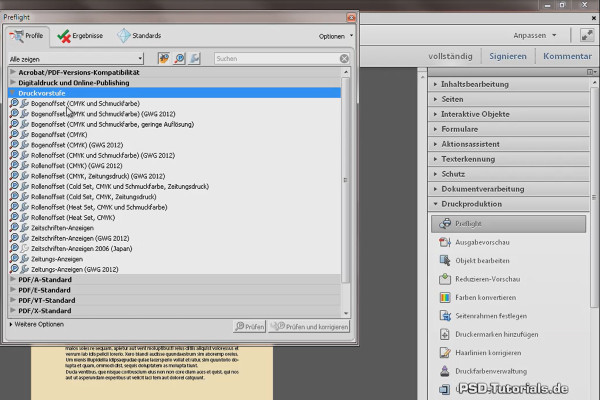Image resolution: width=600 pixels, height=400 pixels.
Task: Expand the PDF/X-Standard group
Action: click(13, 310)
